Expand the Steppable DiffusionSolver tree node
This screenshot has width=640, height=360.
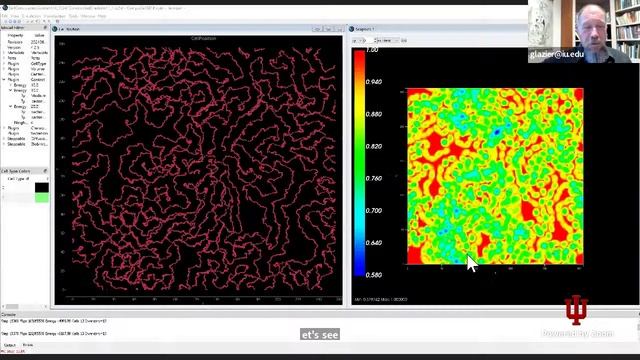click(4, 138)
